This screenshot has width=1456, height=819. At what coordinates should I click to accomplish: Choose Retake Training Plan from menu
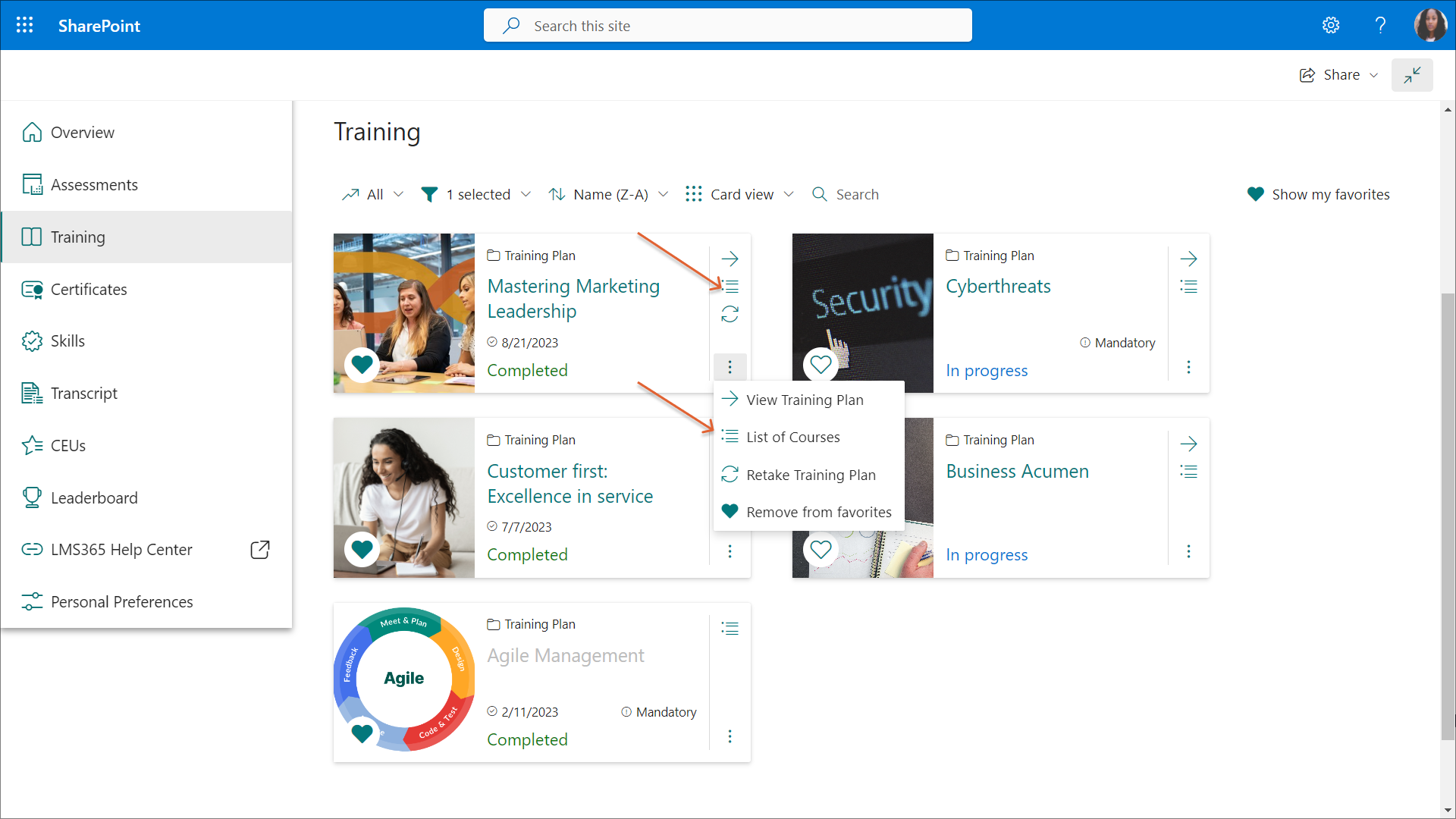click(810, 475)
